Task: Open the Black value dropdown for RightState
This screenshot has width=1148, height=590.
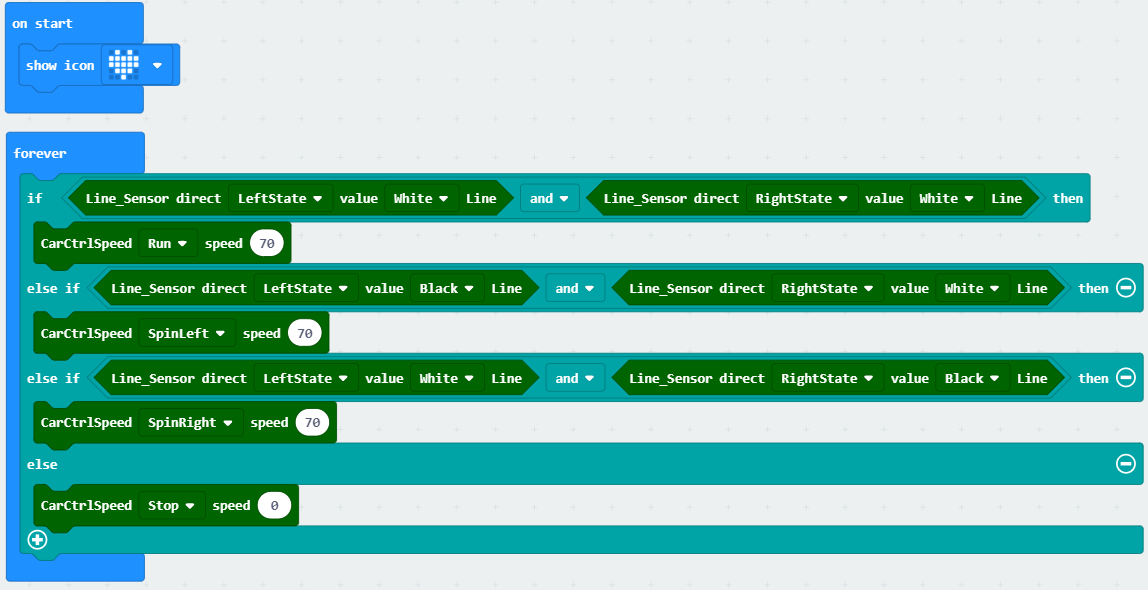Action: point(972,379)
